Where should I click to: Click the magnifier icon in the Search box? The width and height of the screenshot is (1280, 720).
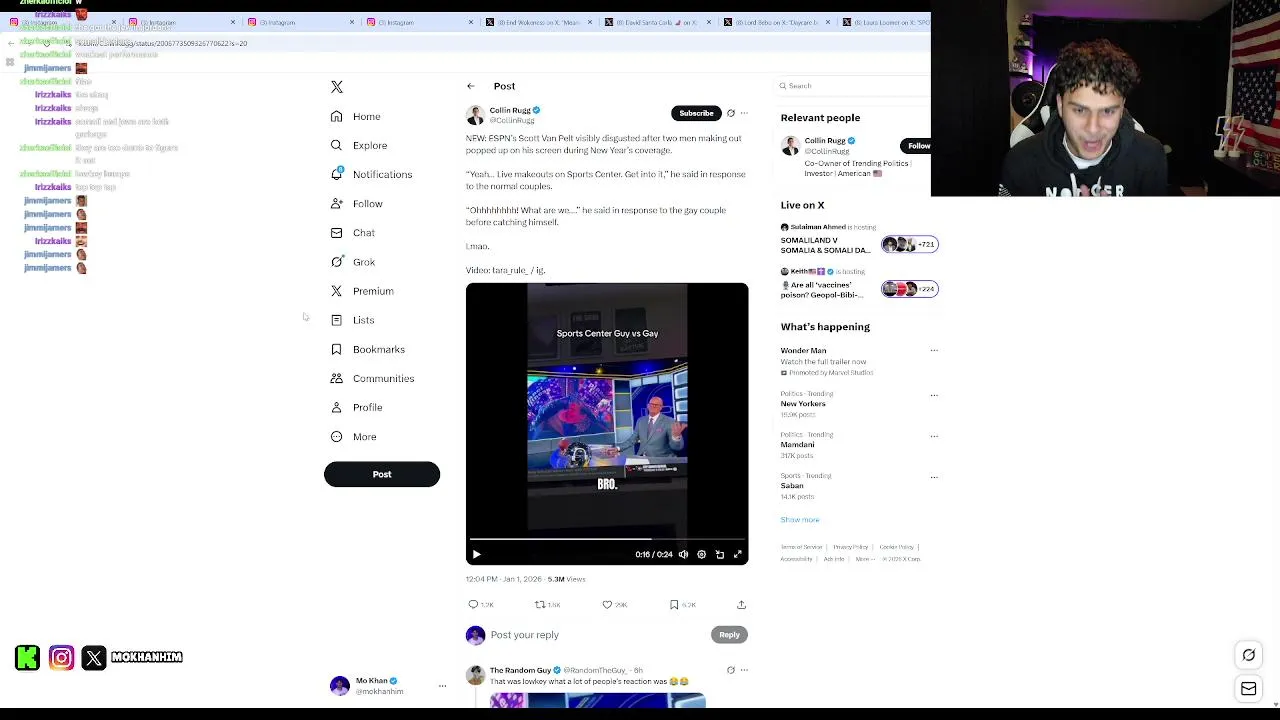(784, 86)
